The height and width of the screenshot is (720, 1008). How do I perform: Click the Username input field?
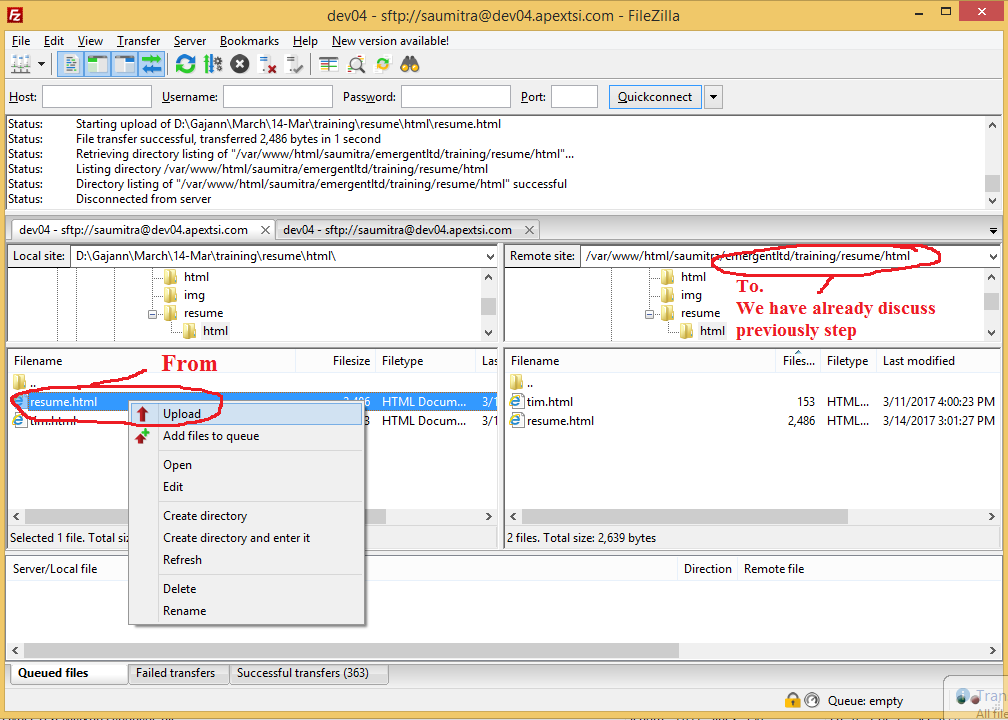point(278,97)
